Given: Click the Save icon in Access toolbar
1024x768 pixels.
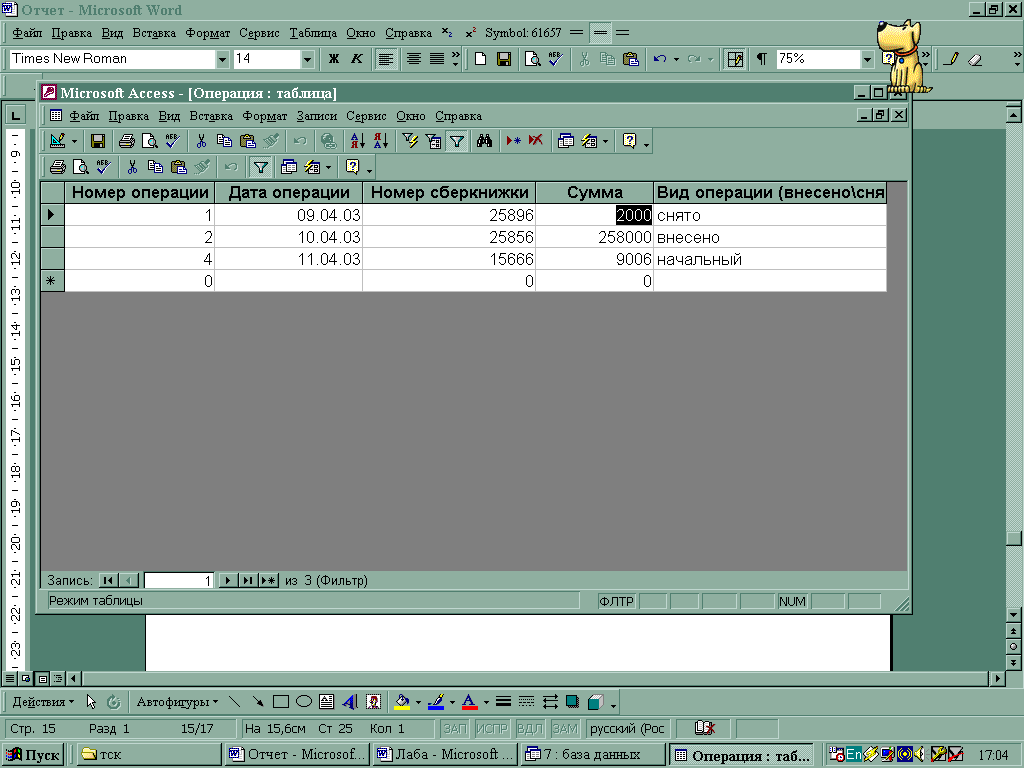Looking at the screenshot, I should pos(98,141).
